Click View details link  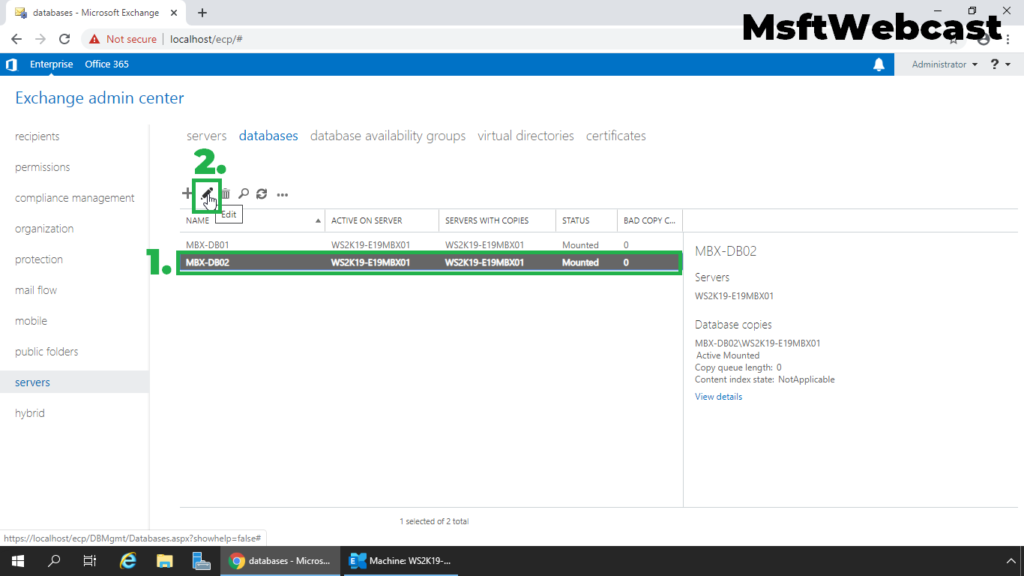coord(718,396)
